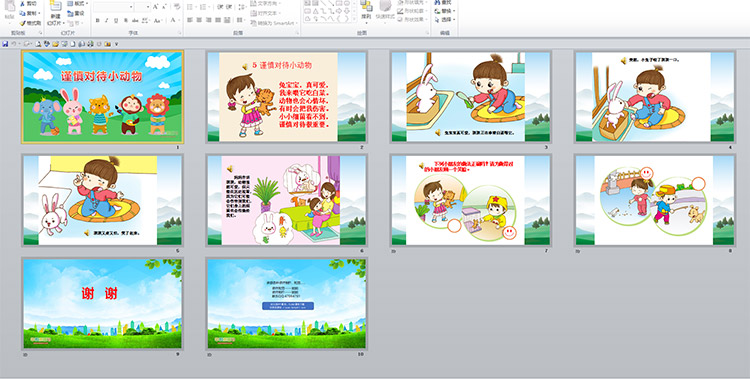Click the Italic formatting icon
The width and height of the screenshot is (750, 379).
(x=107, y=21)
